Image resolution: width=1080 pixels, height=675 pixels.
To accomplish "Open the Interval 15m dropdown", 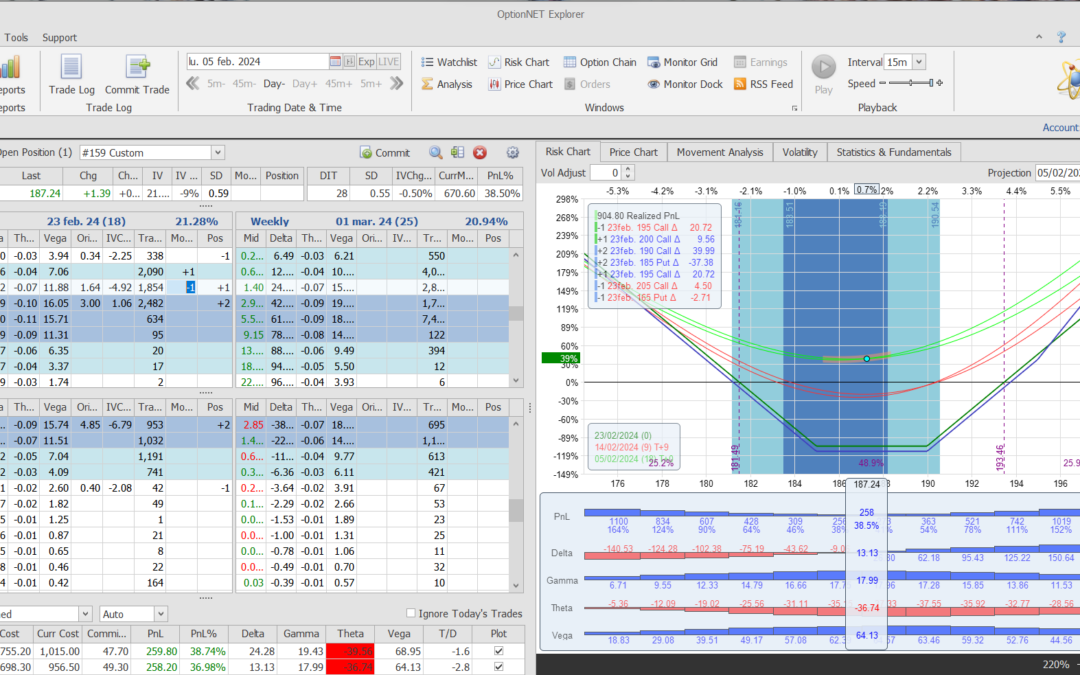I will click(919, 62).
